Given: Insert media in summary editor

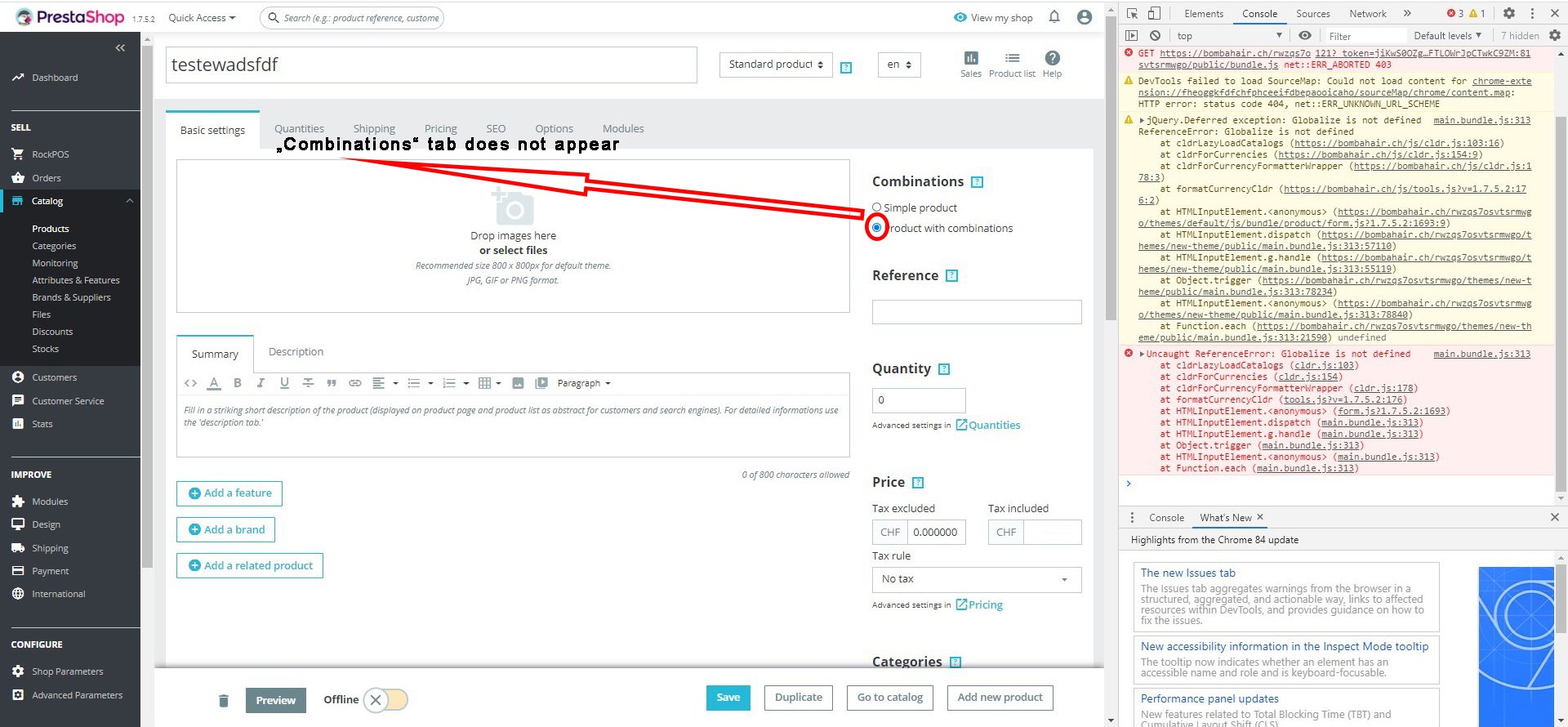Looking at the screenshot, I should [541, 383].
